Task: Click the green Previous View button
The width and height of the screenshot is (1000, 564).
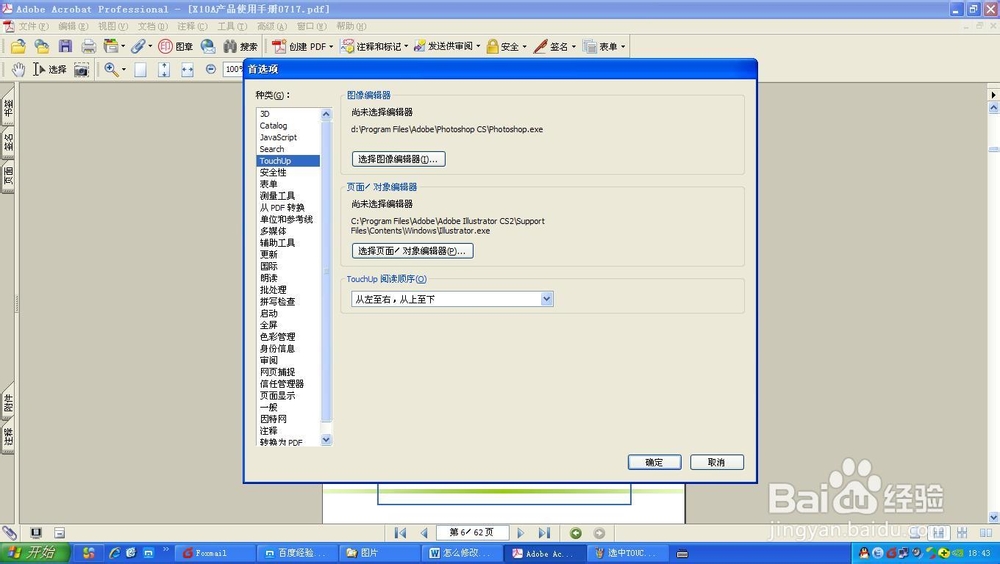Action: 576,533
